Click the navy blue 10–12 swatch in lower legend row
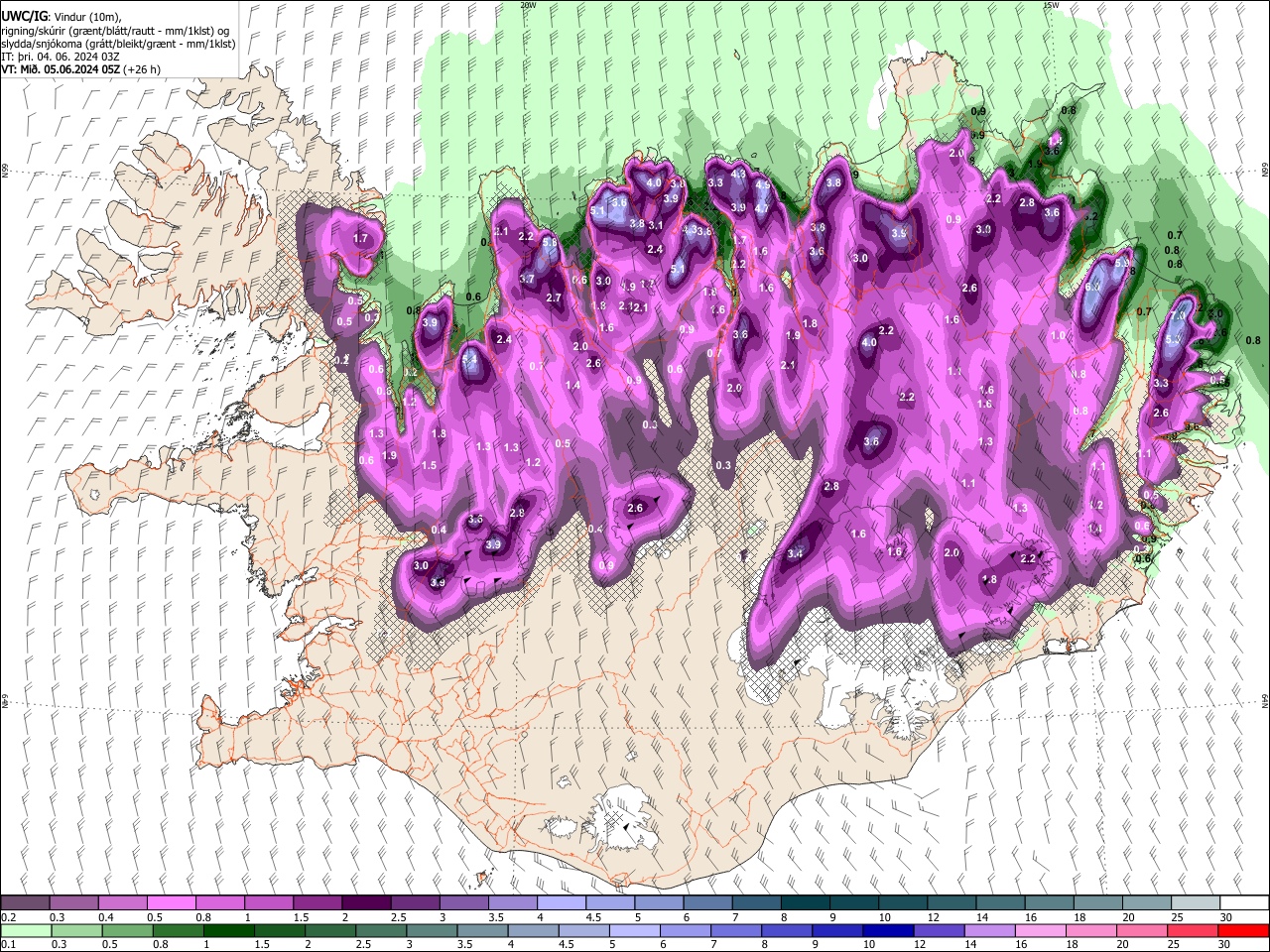Viewport: 1270px width, 952px height. (889, 930)
